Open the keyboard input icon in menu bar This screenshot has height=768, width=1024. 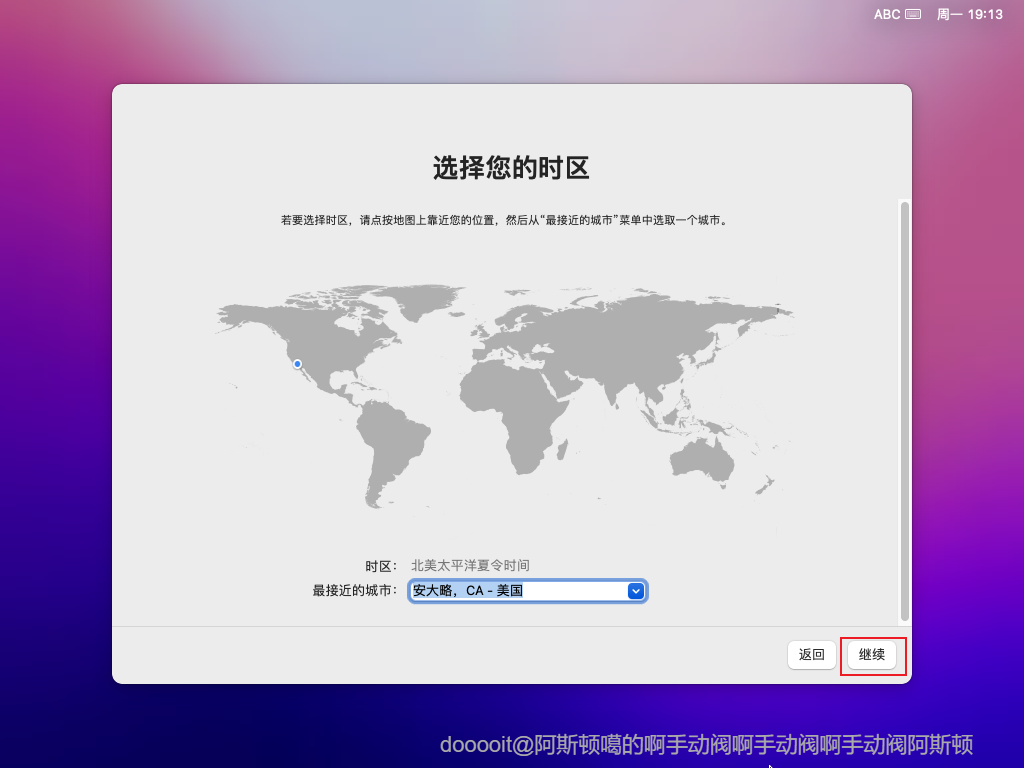pos(911,14)
